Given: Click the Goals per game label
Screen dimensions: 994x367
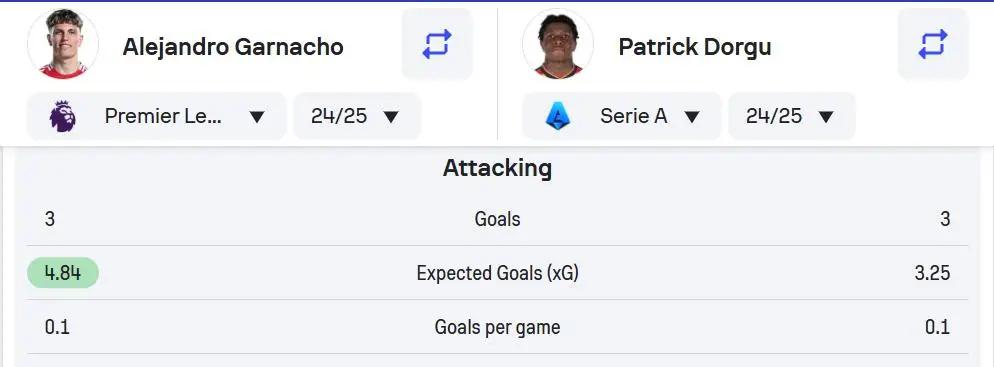Looking at the screenshot, I should (x=497, y=327).
